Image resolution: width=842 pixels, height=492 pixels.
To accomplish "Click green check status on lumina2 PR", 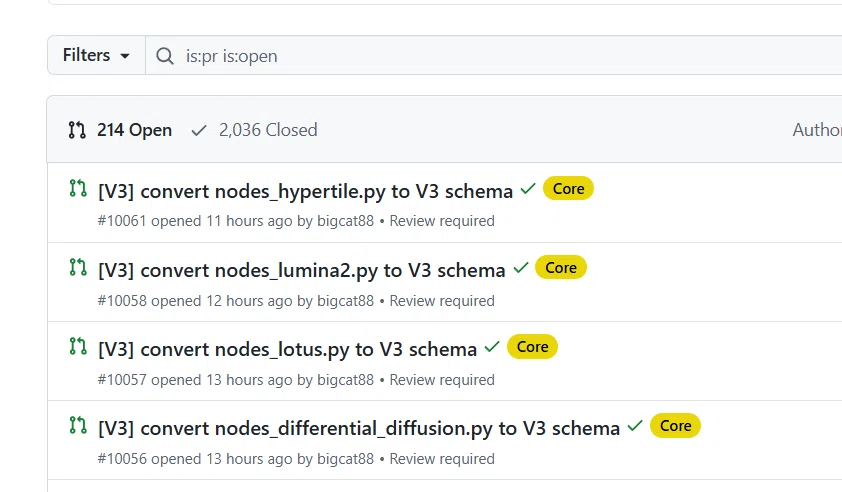I will coord(521,267).
